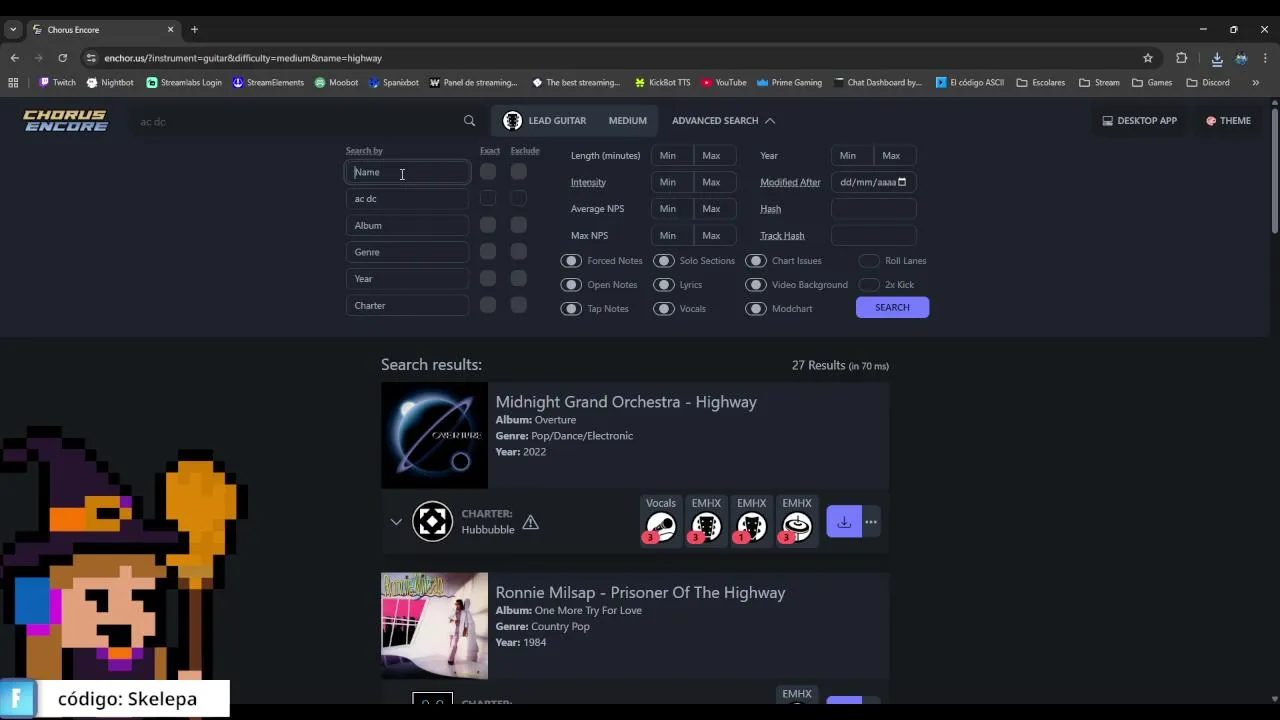Image resolution: width=1280 pixels, height=720 pixels.
Task: Go back in browser history
Action: (x=15, y=58)
